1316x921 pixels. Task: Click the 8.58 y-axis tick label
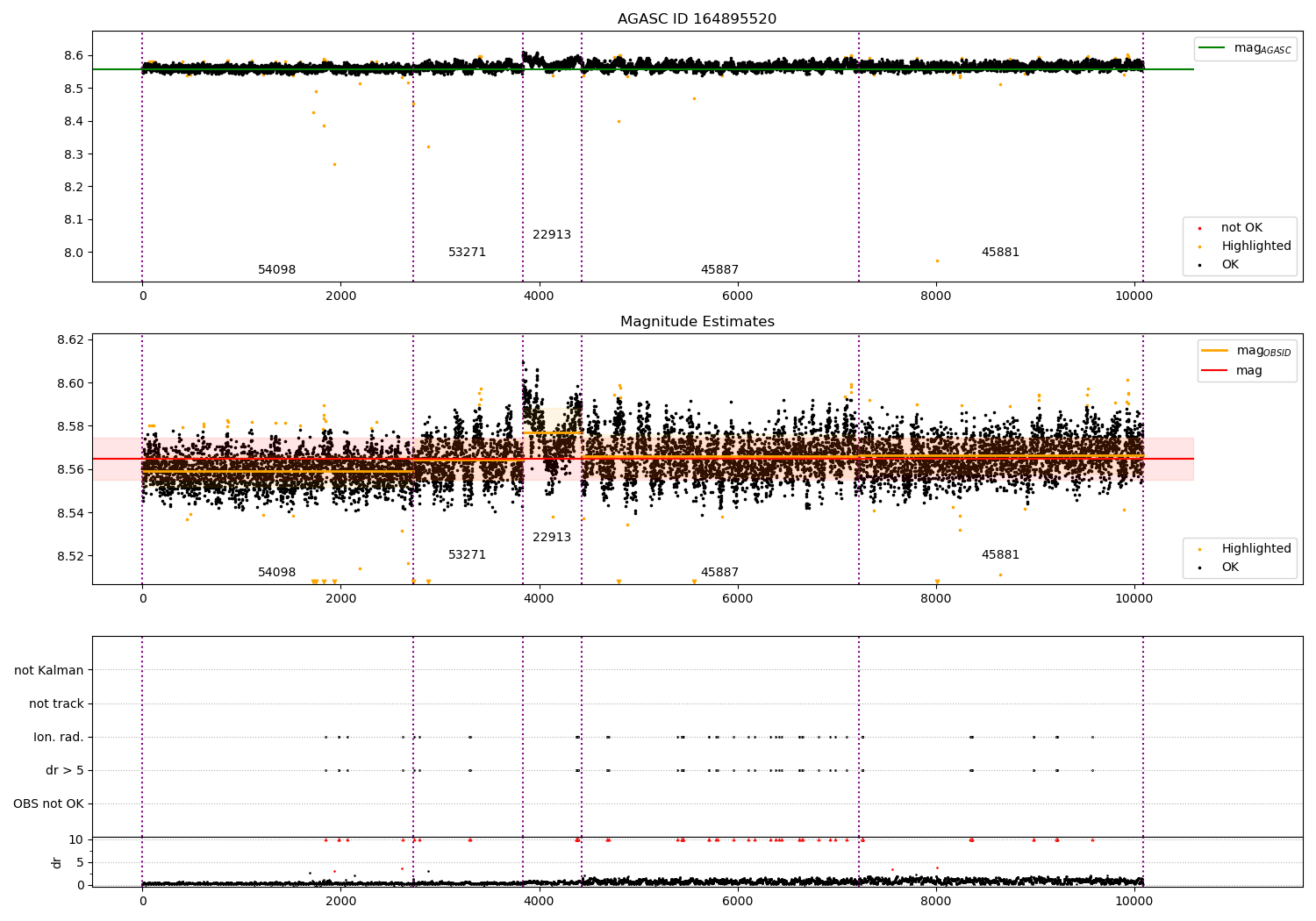coord(69,427)
